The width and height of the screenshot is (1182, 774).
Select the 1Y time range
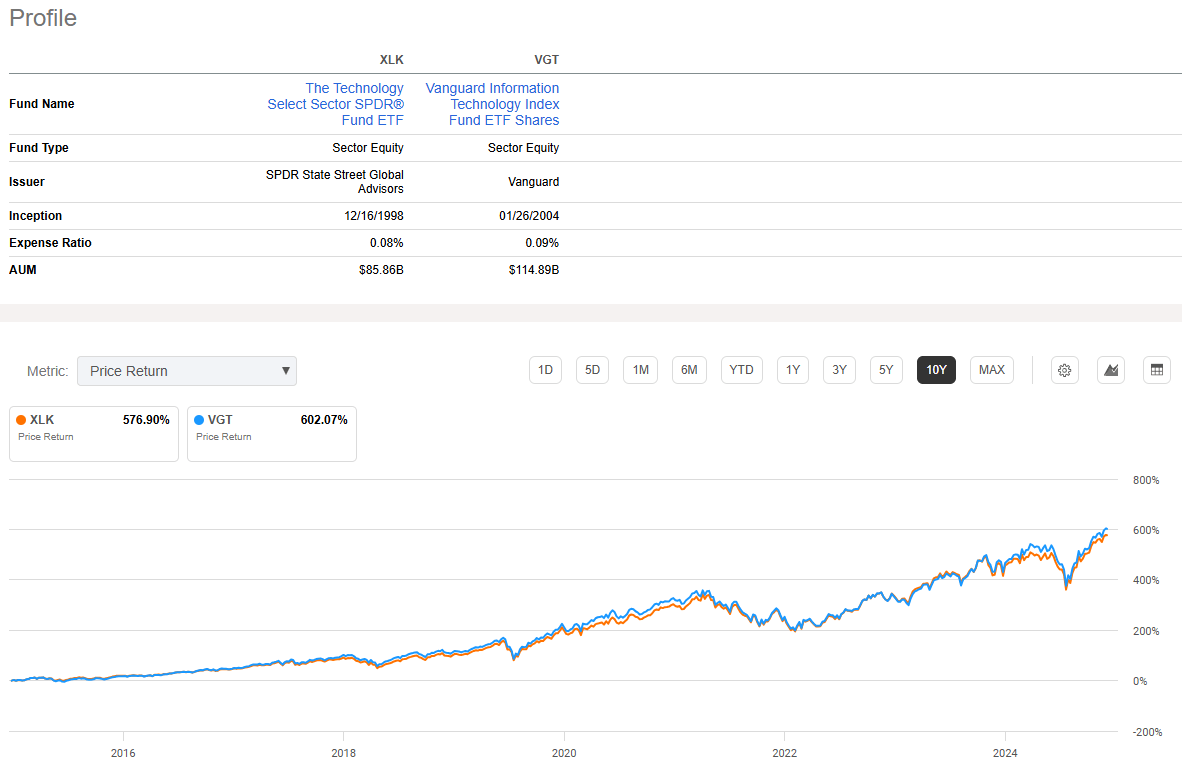click(792, 369)
